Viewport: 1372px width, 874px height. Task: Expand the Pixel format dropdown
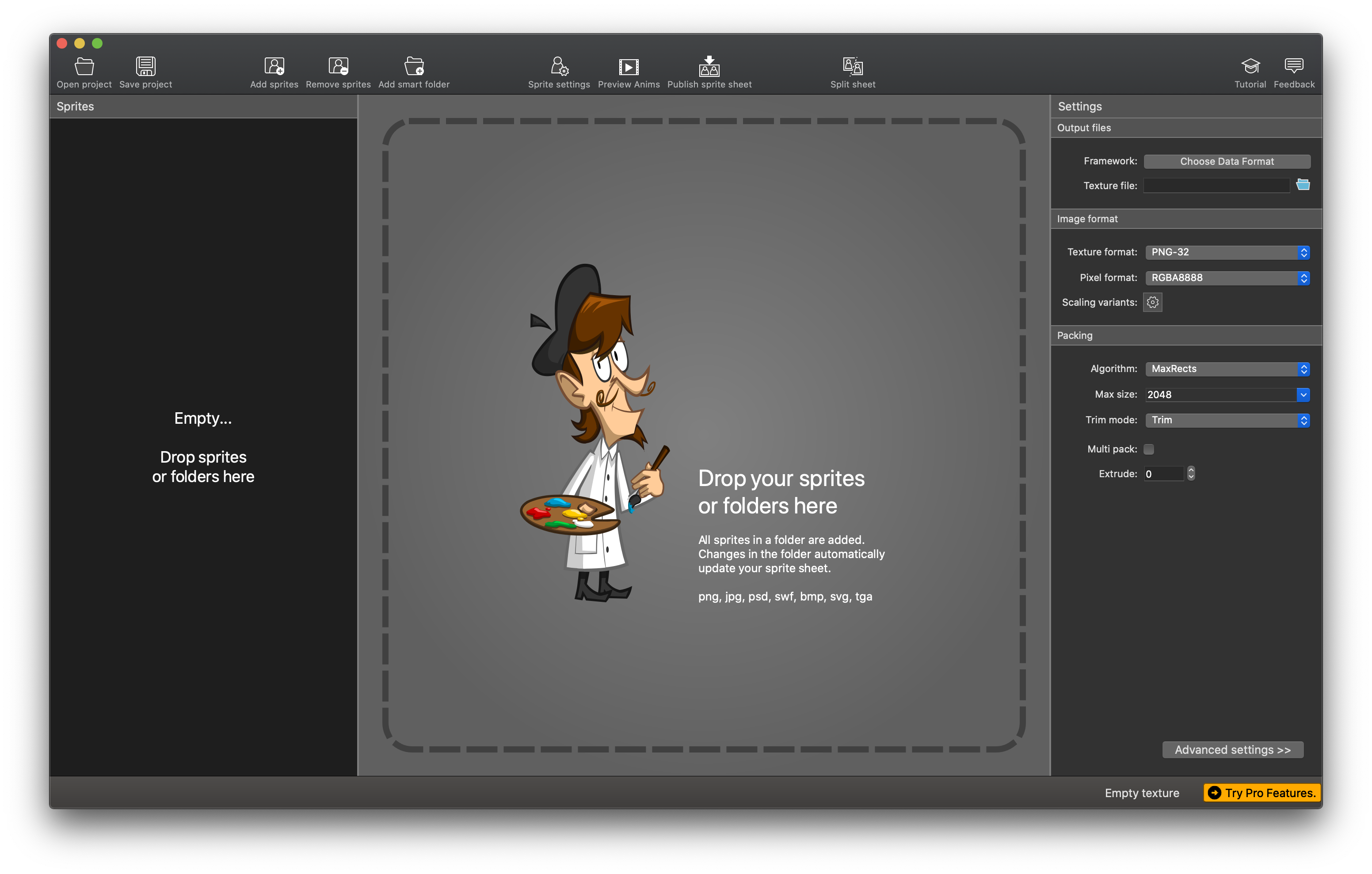(x=1227, y=278)
